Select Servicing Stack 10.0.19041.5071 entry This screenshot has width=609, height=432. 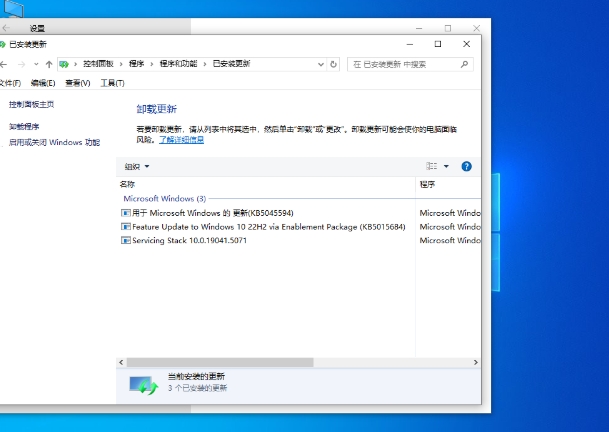[x=188, y=240]
